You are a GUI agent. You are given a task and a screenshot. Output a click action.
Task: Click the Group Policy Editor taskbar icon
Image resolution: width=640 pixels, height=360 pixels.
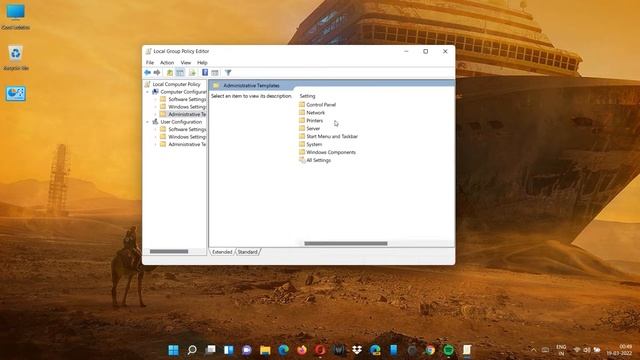pyautogui.click(x=467, y=350)
